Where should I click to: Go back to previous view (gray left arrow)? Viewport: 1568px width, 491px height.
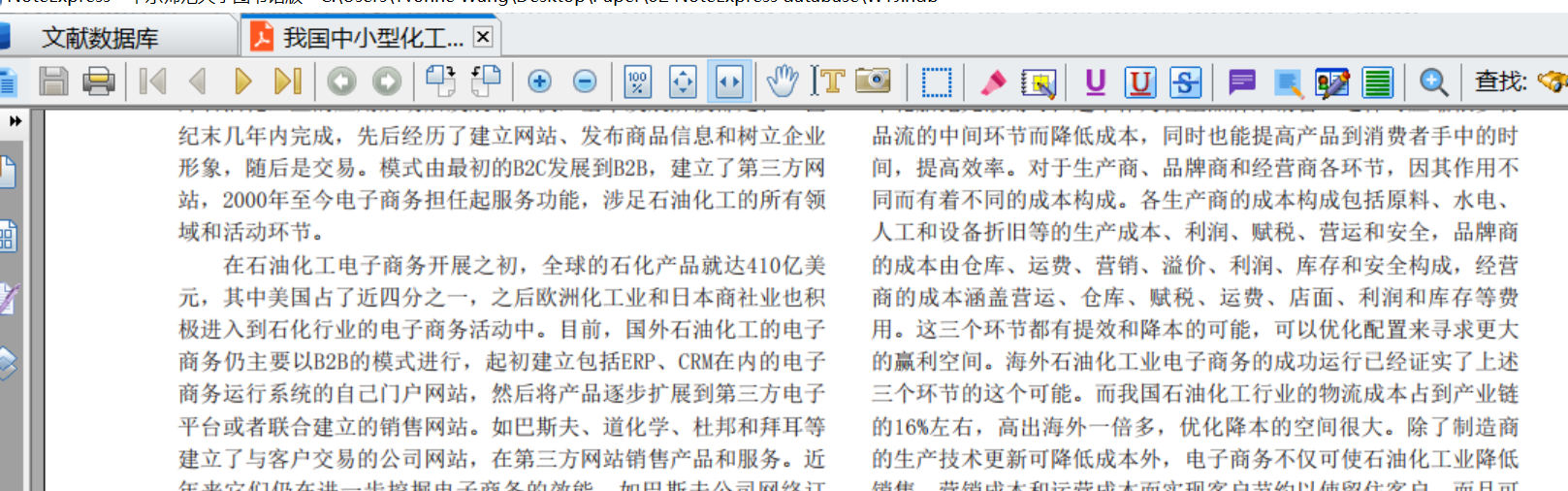[341, 82]
